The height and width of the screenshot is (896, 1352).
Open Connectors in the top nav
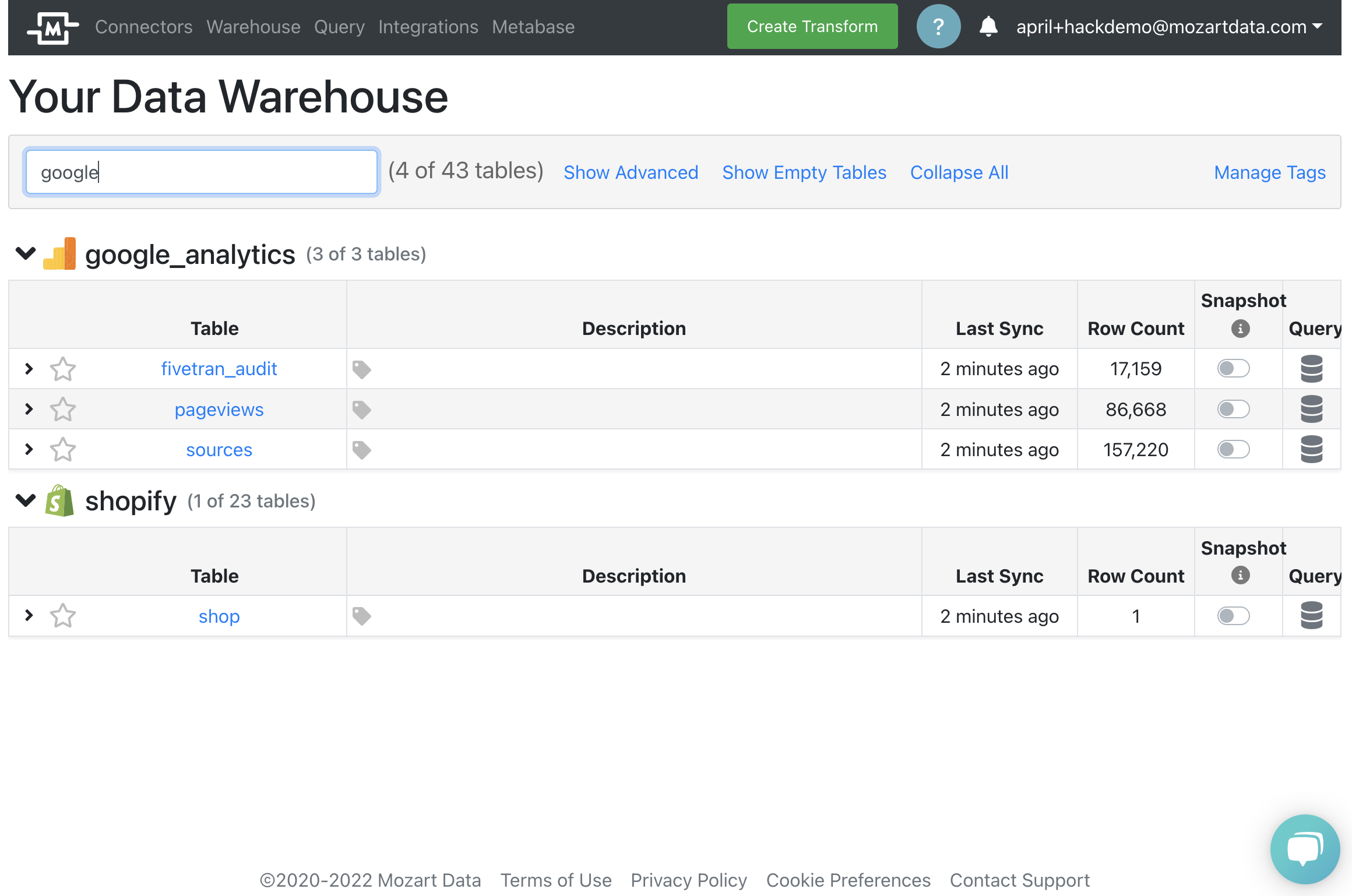click(x=143, y=27)
